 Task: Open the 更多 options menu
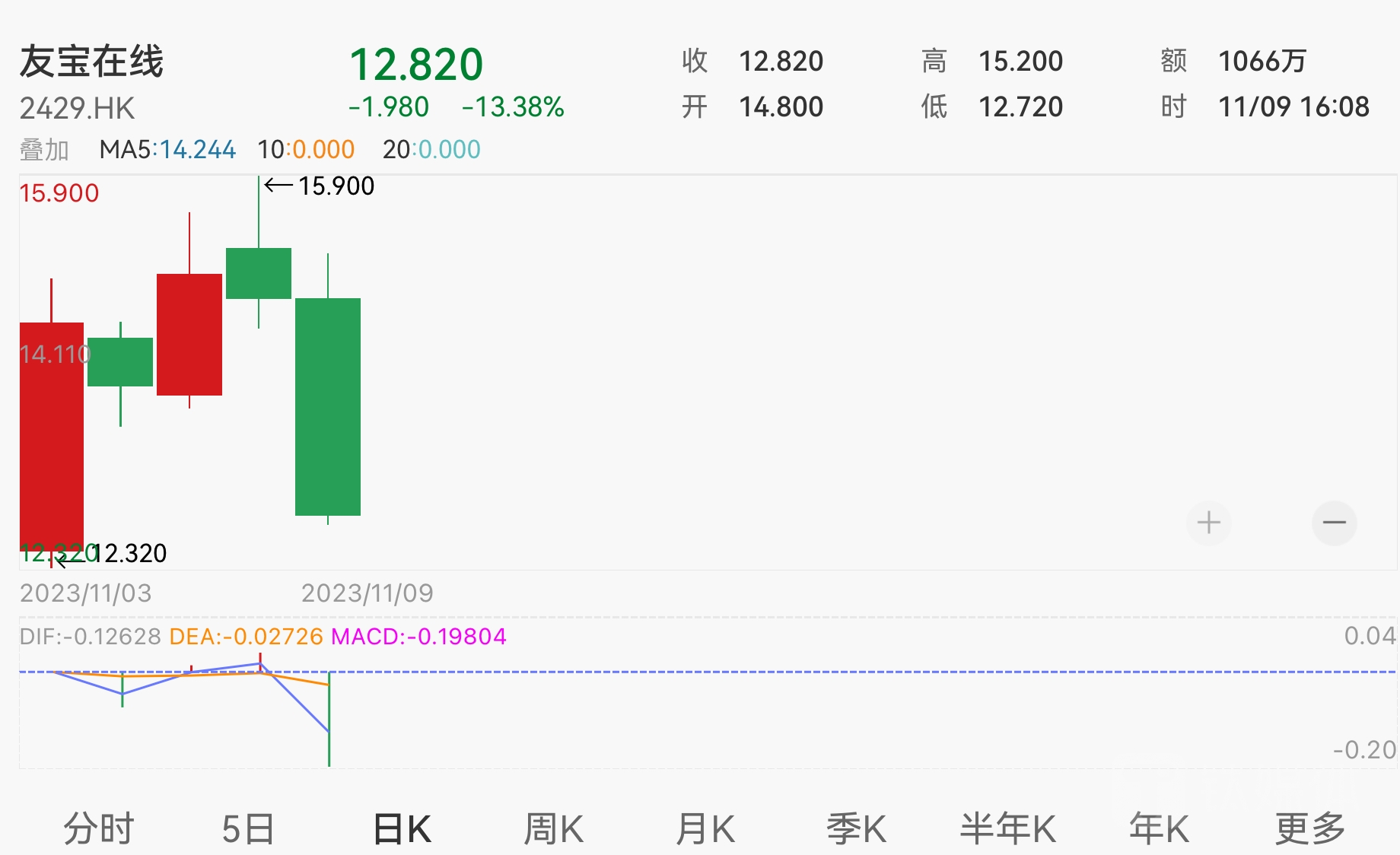pos(1310,828)
